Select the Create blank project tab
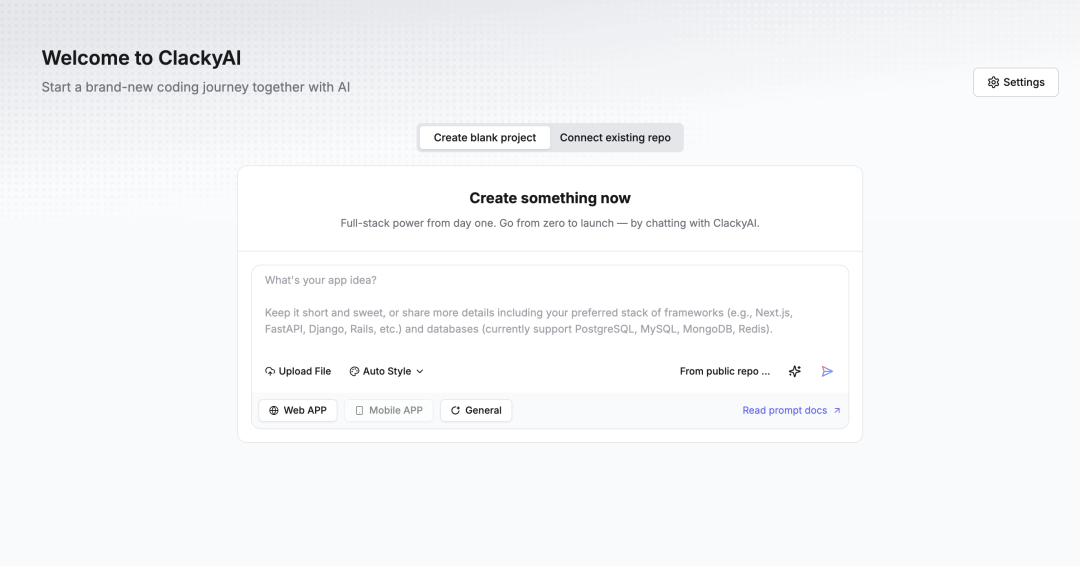 [x=485, y=138]
